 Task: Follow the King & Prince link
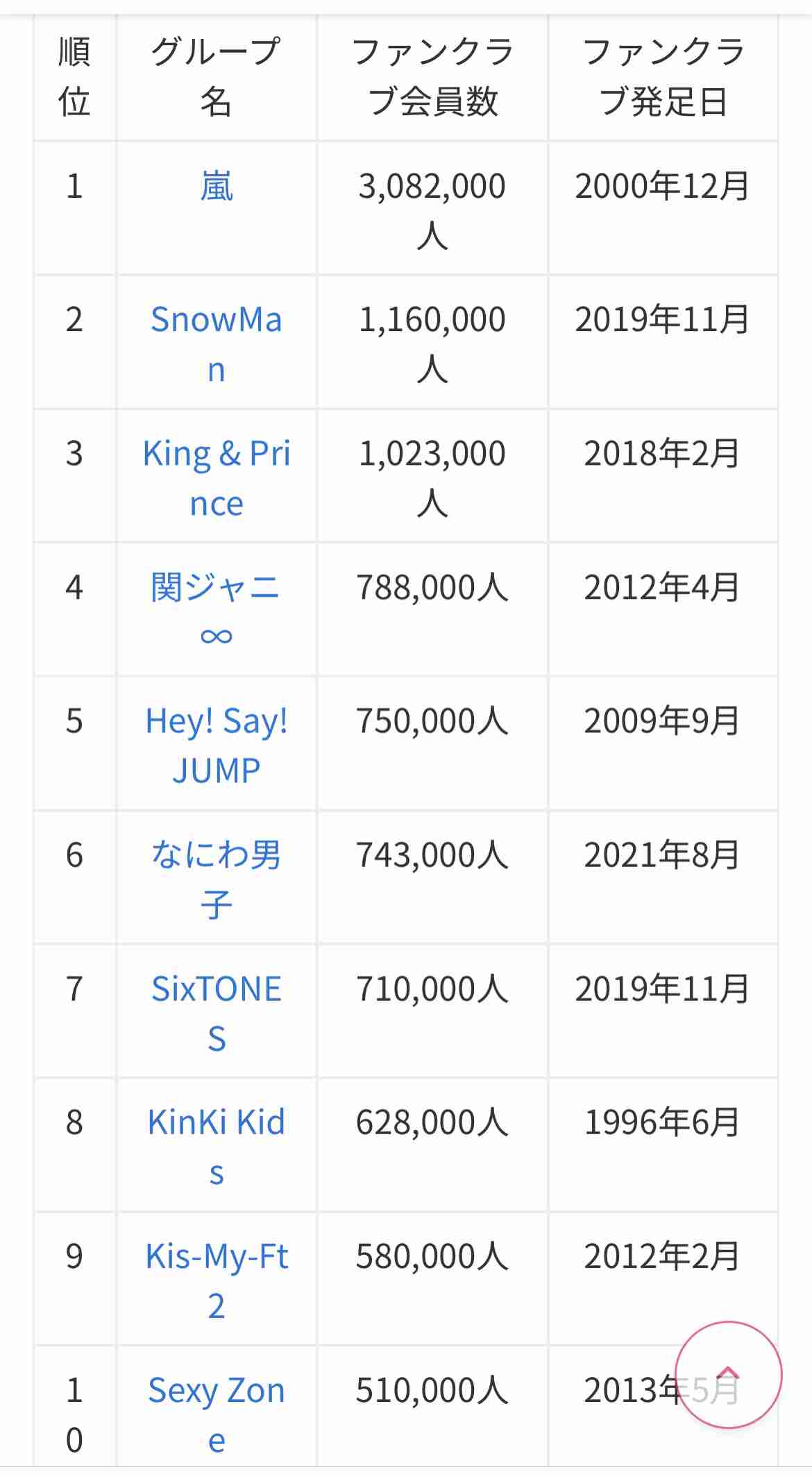[217, 479]
